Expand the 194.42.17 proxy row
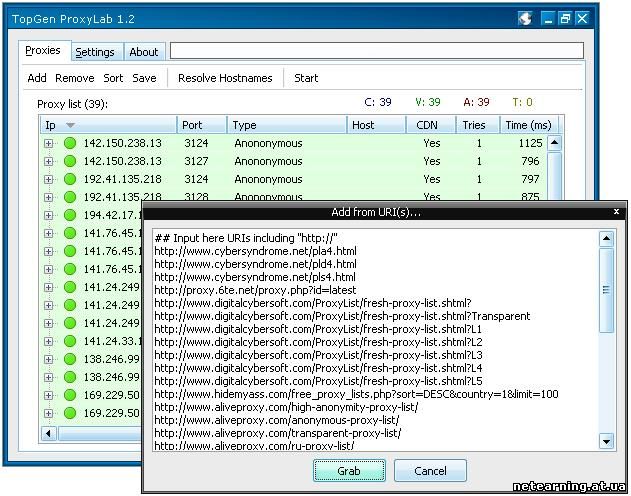The image size is (631, 496). [x=49, y=215]
